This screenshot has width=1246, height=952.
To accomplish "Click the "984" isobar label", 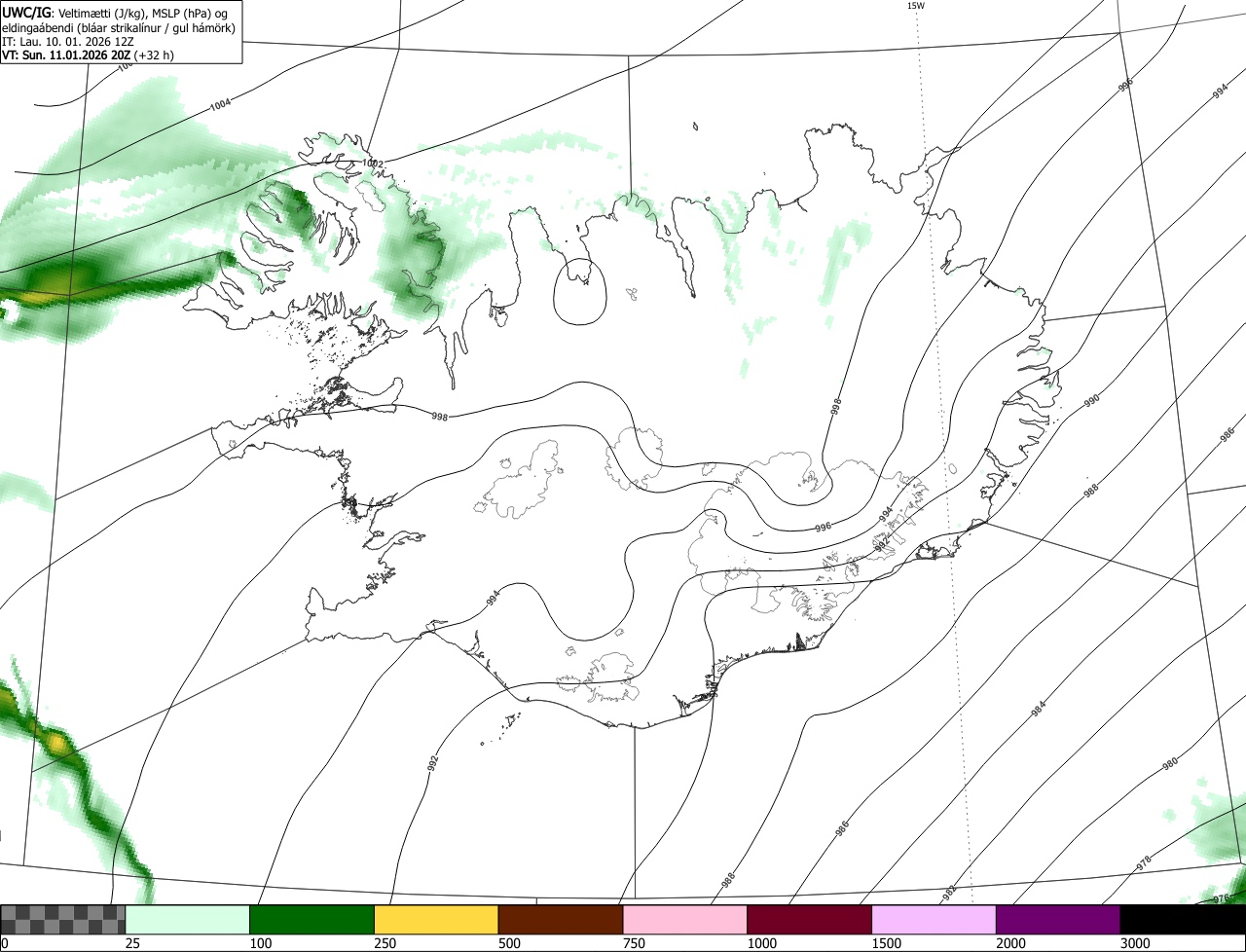I will point(1039,711).
